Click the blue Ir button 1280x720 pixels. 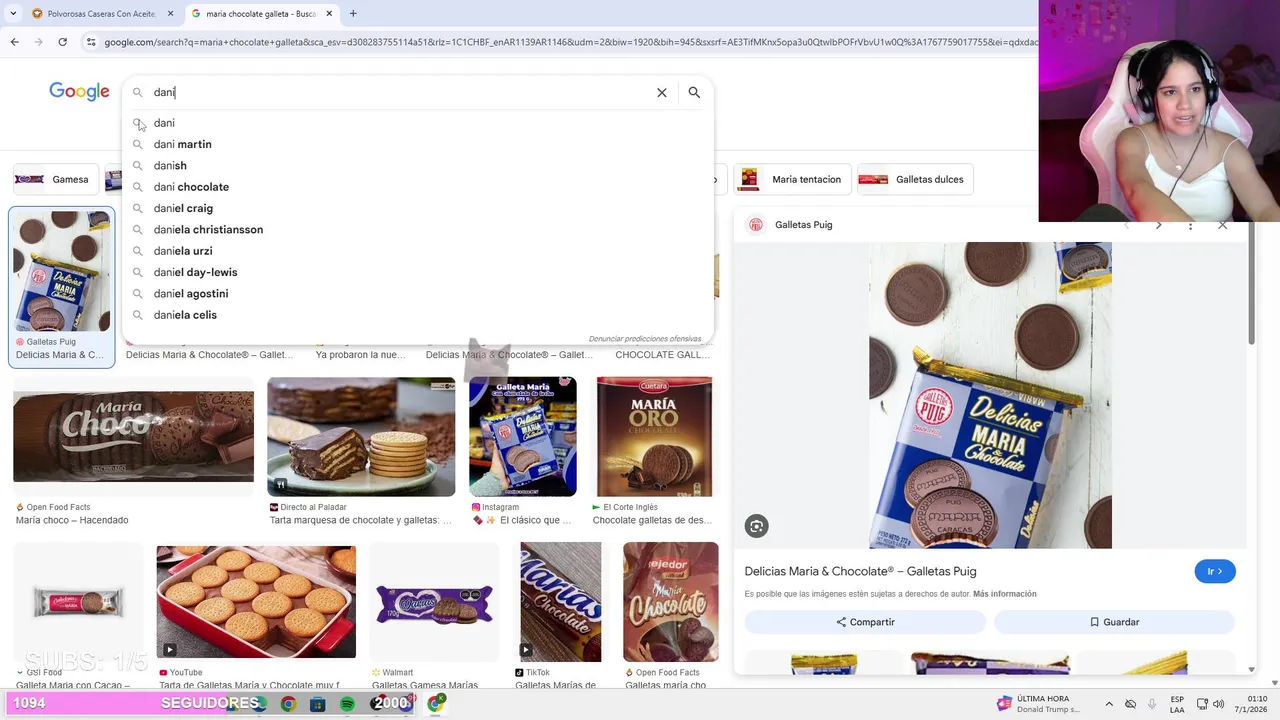point(1215,571)
